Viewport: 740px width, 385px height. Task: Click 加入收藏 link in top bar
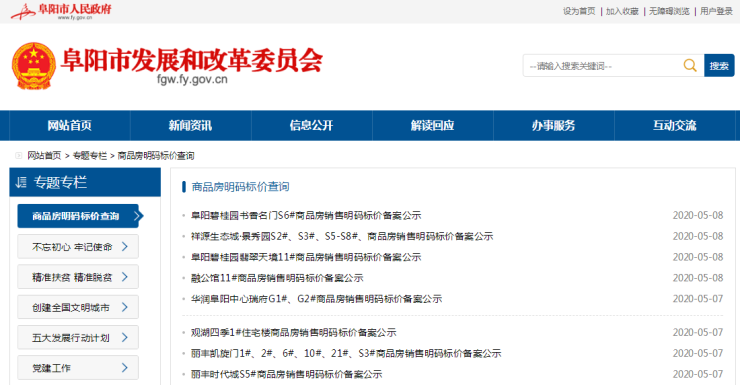[x=622, y=11]
